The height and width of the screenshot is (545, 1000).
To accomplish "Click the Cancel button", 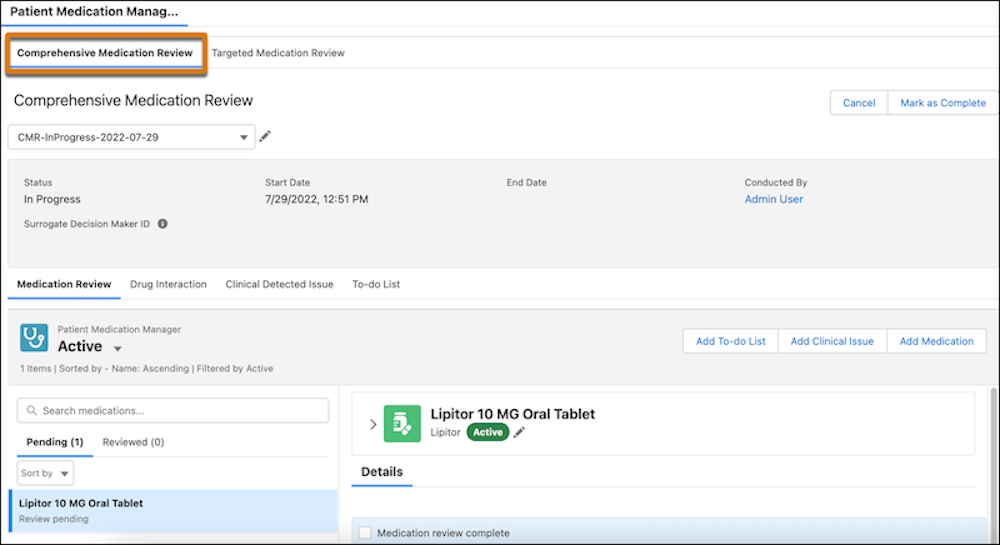I will (x=859, y=103).
